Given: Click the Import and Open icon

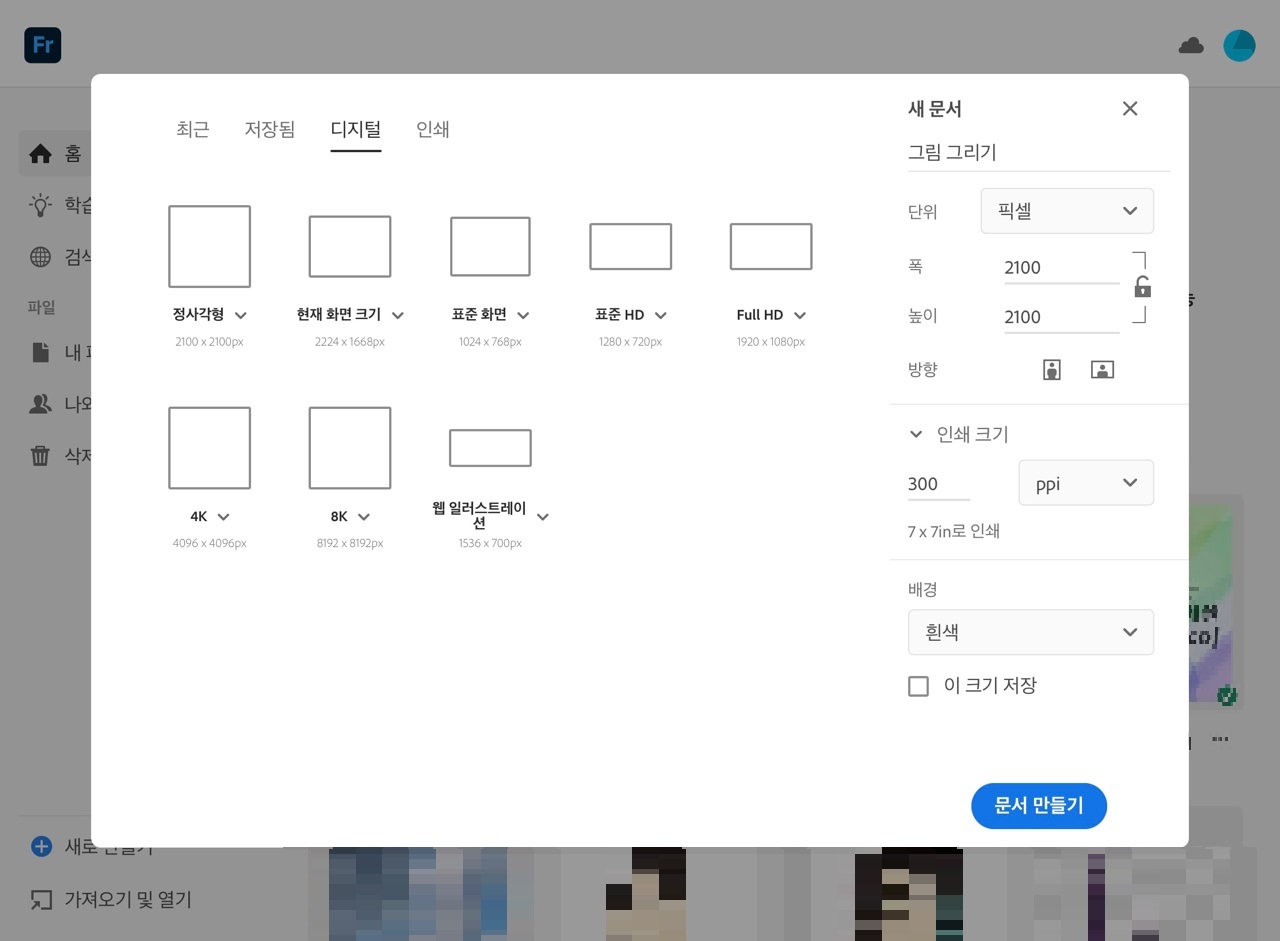Looking at the screenshot, I should coord(41,900).
